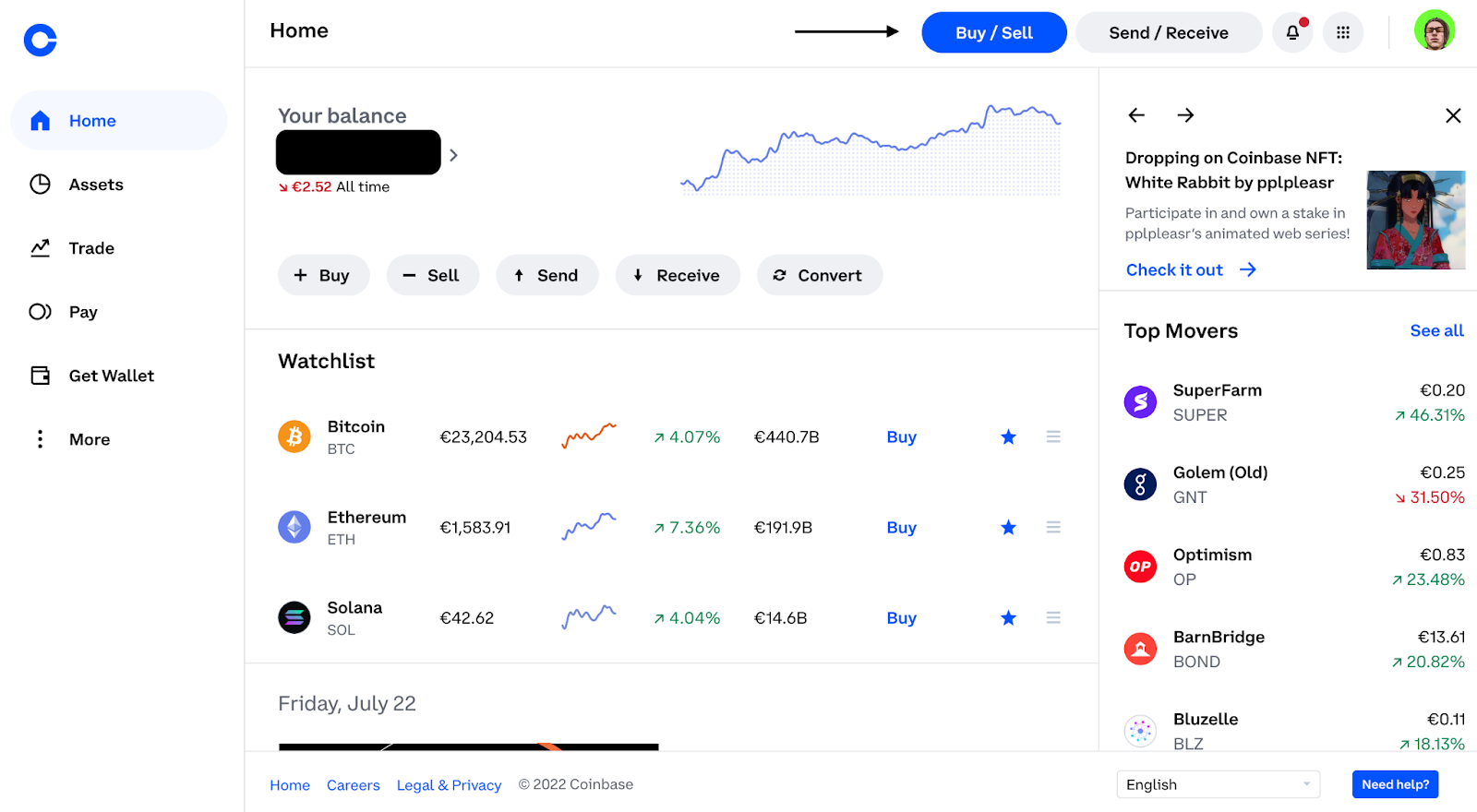
Task: Click the balance history chart
Action: click(x=871, y=149)
